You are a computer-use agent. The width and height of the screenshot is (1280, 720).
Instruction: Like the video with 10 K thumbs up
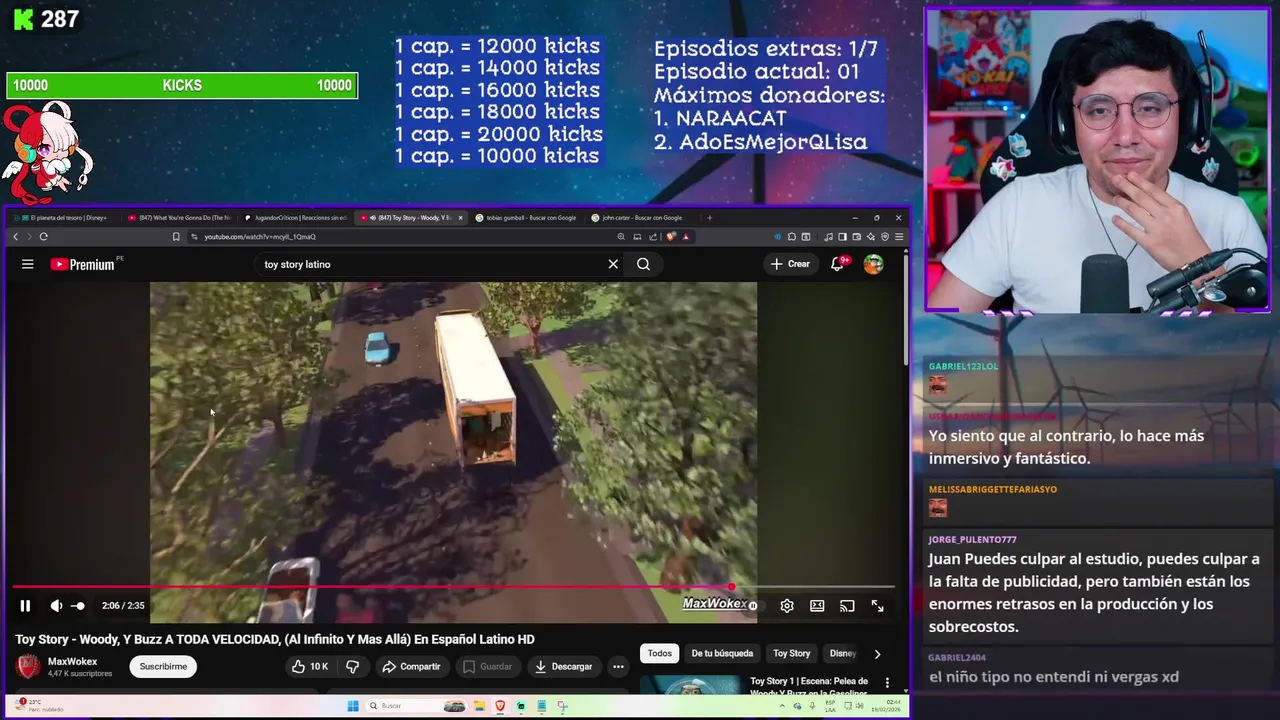309,667
